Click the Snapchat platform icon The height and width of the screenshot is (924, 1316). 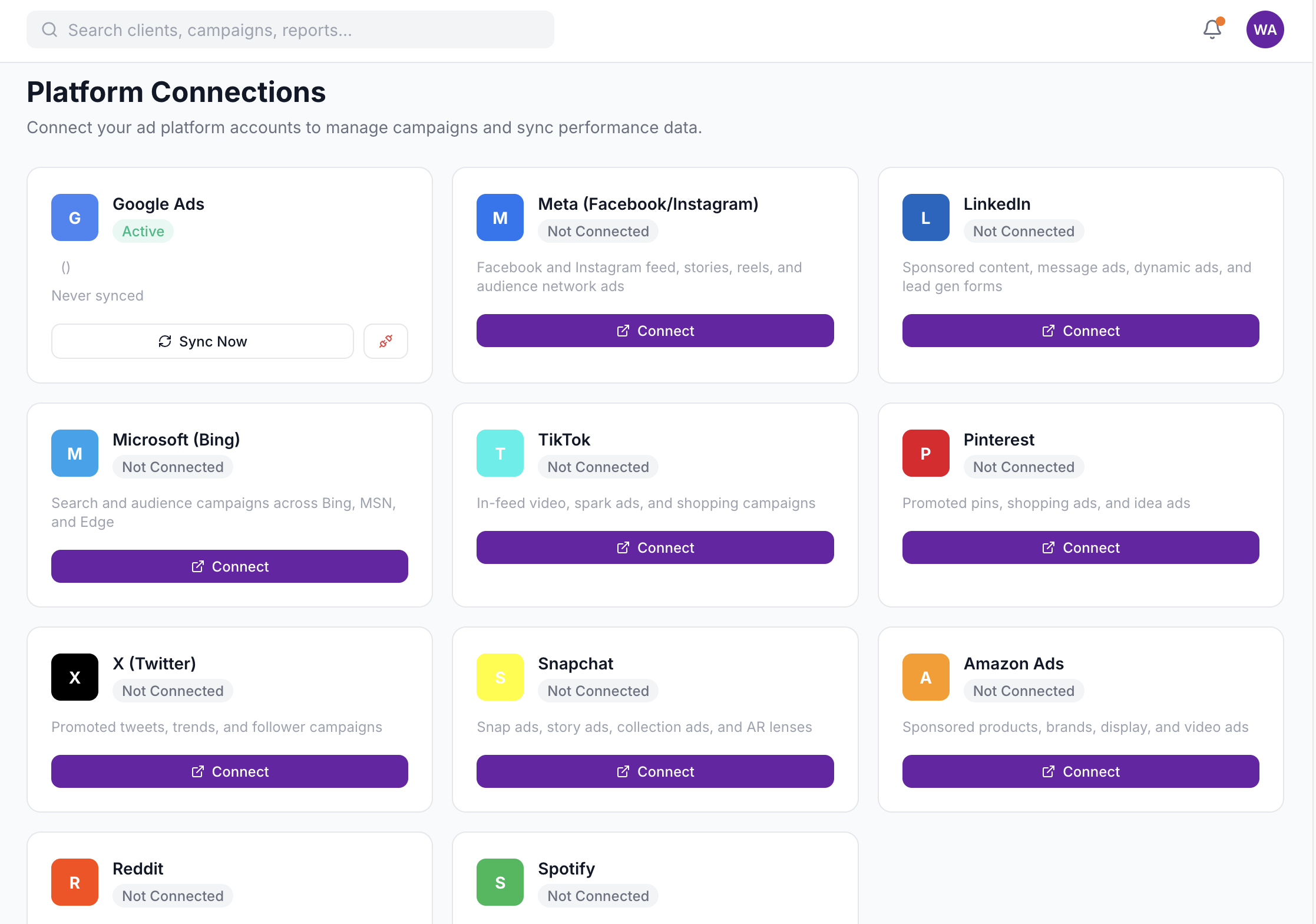500,676
